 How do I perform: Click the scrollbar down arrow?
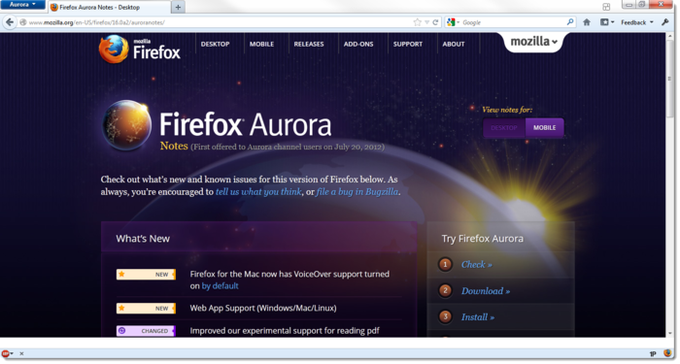[x=671, y=333]
